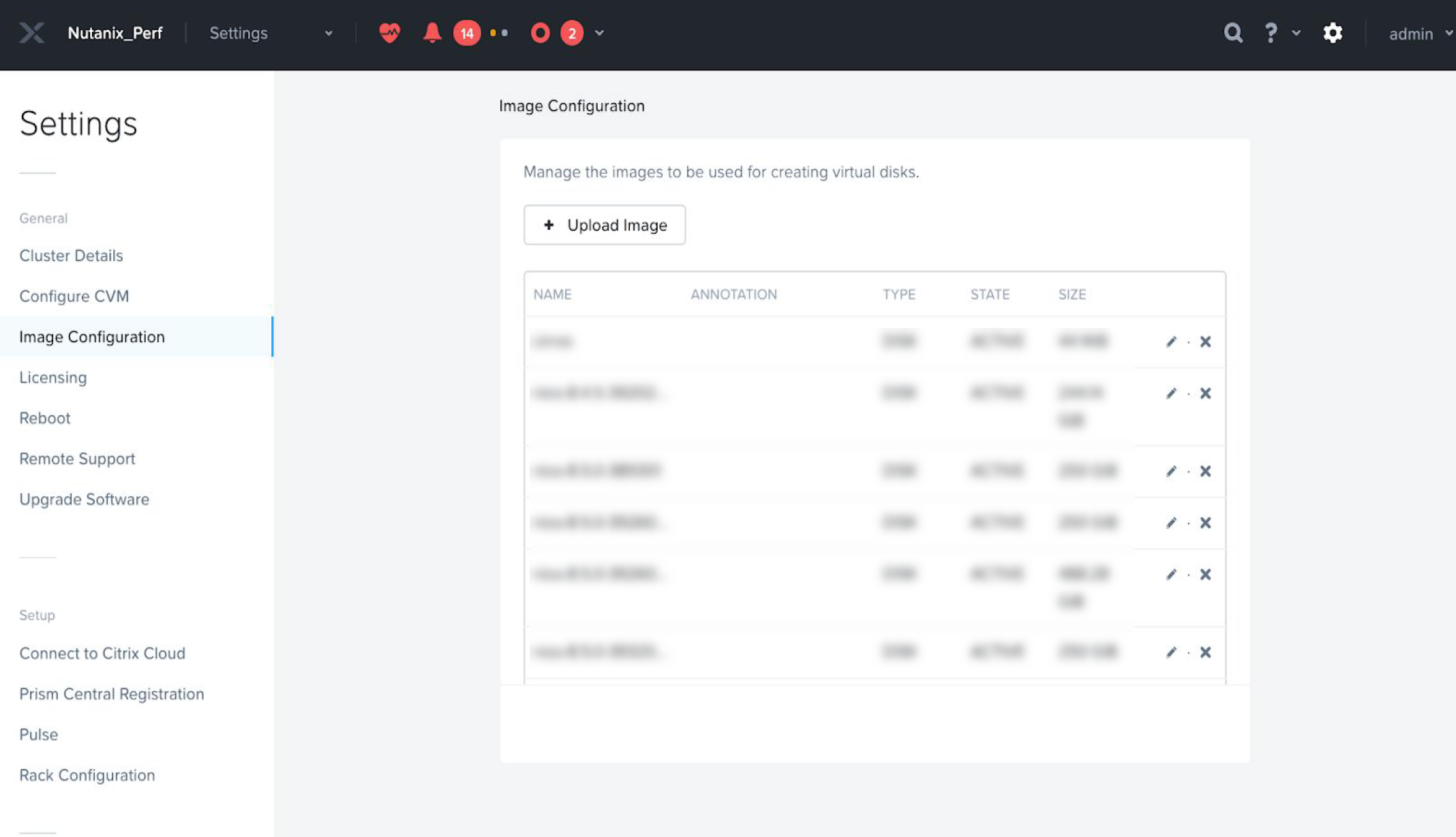Click the badge showing 2 running tasks
Viewport: 1456px width, 837px height.
click(572, 32)
